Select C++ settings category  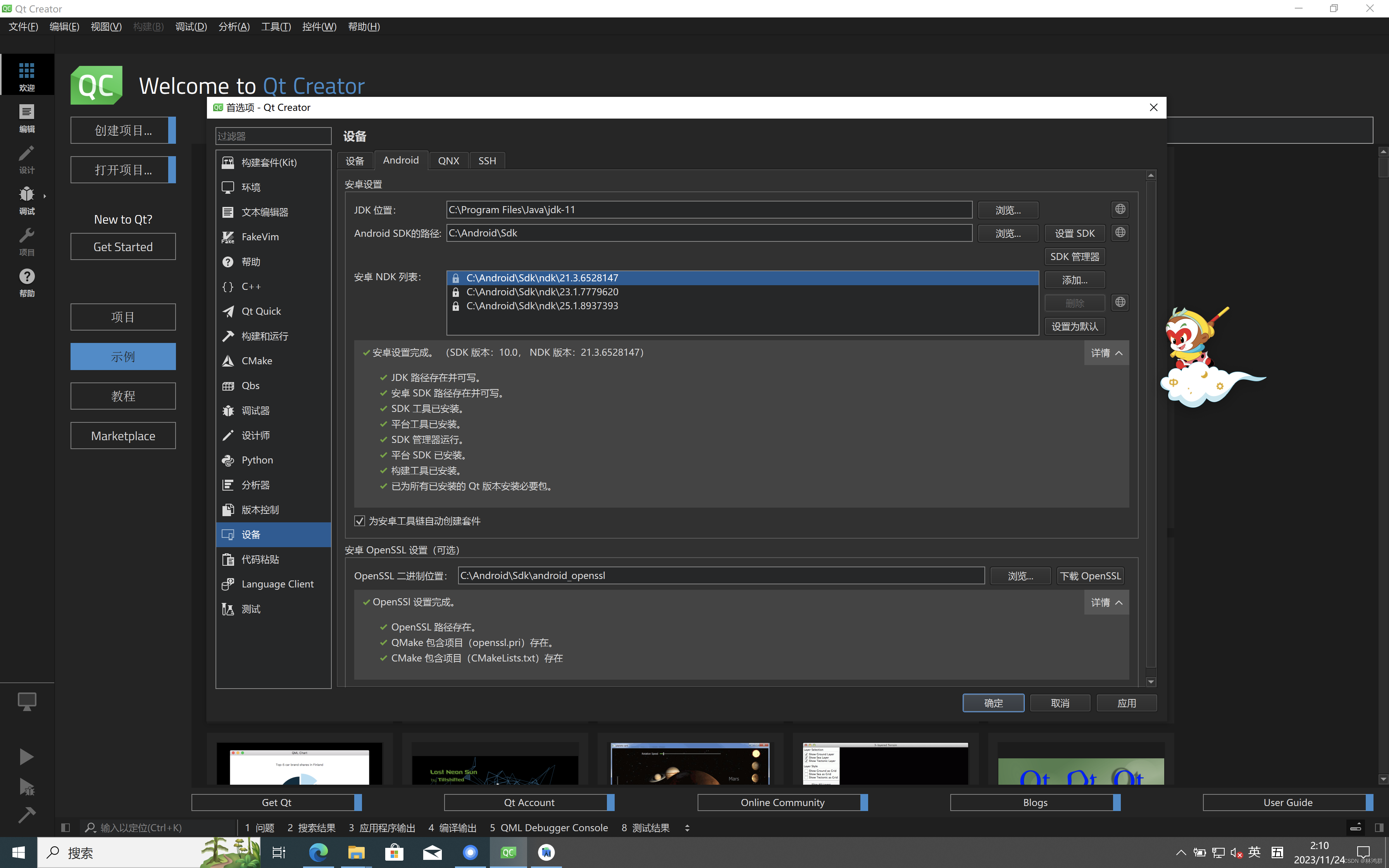click(273, 286)
